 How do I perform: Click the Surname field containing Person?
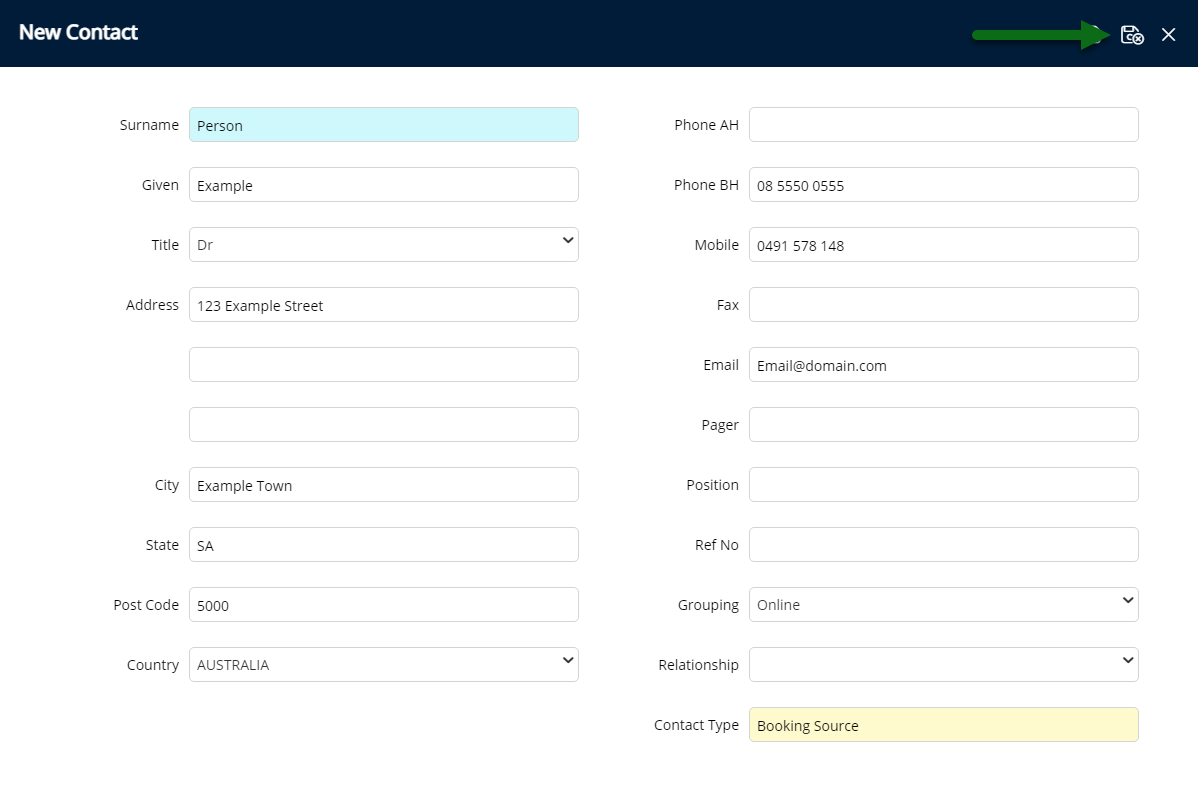point(384,125)
